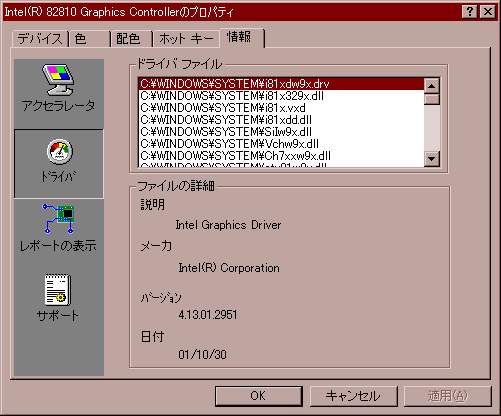This screenshot has height=416, width=501.
Task: Confirm with the OK button
Action: point(259,396)
